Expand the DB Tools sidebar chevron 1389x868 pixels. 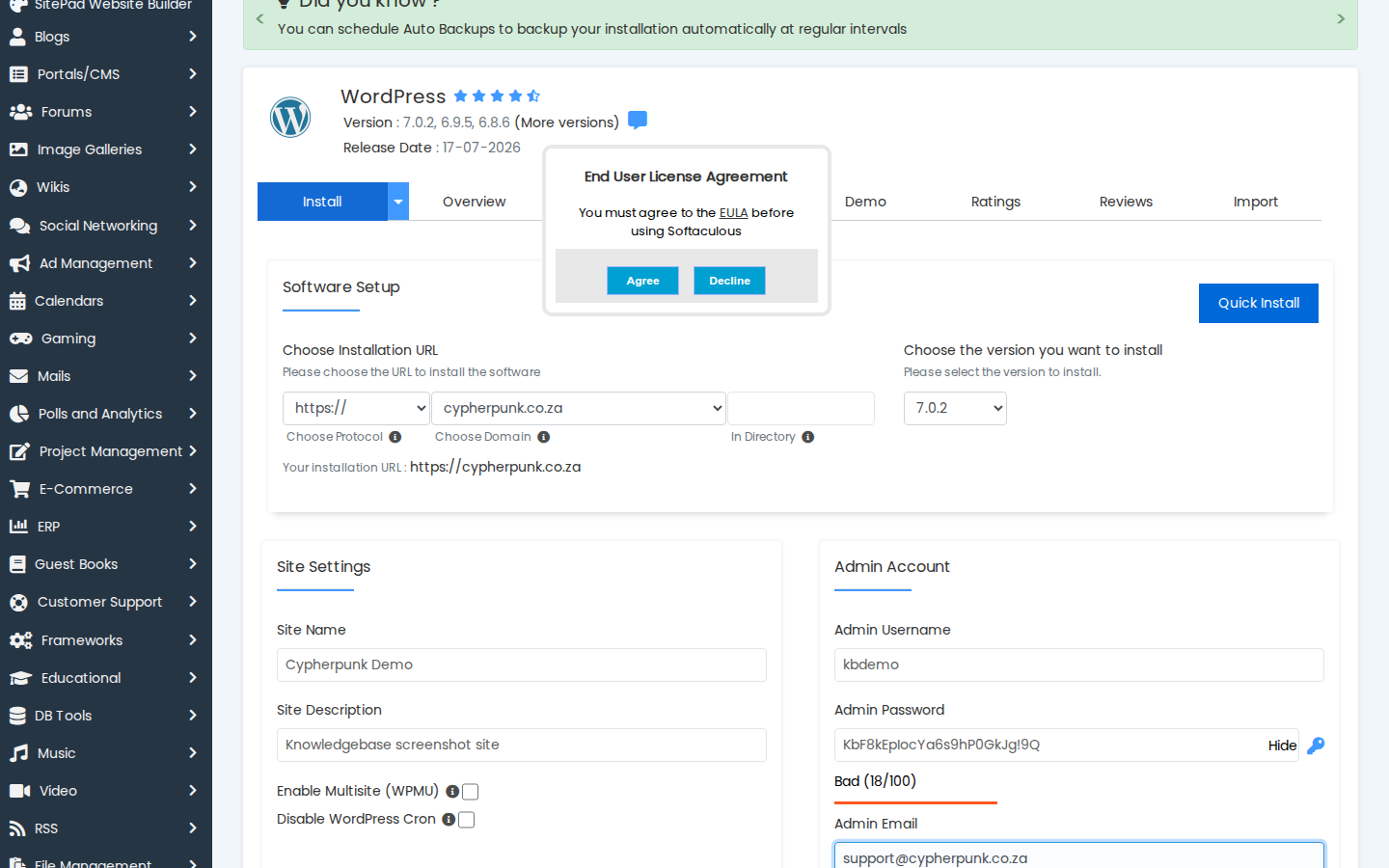(x=193, y=716)
